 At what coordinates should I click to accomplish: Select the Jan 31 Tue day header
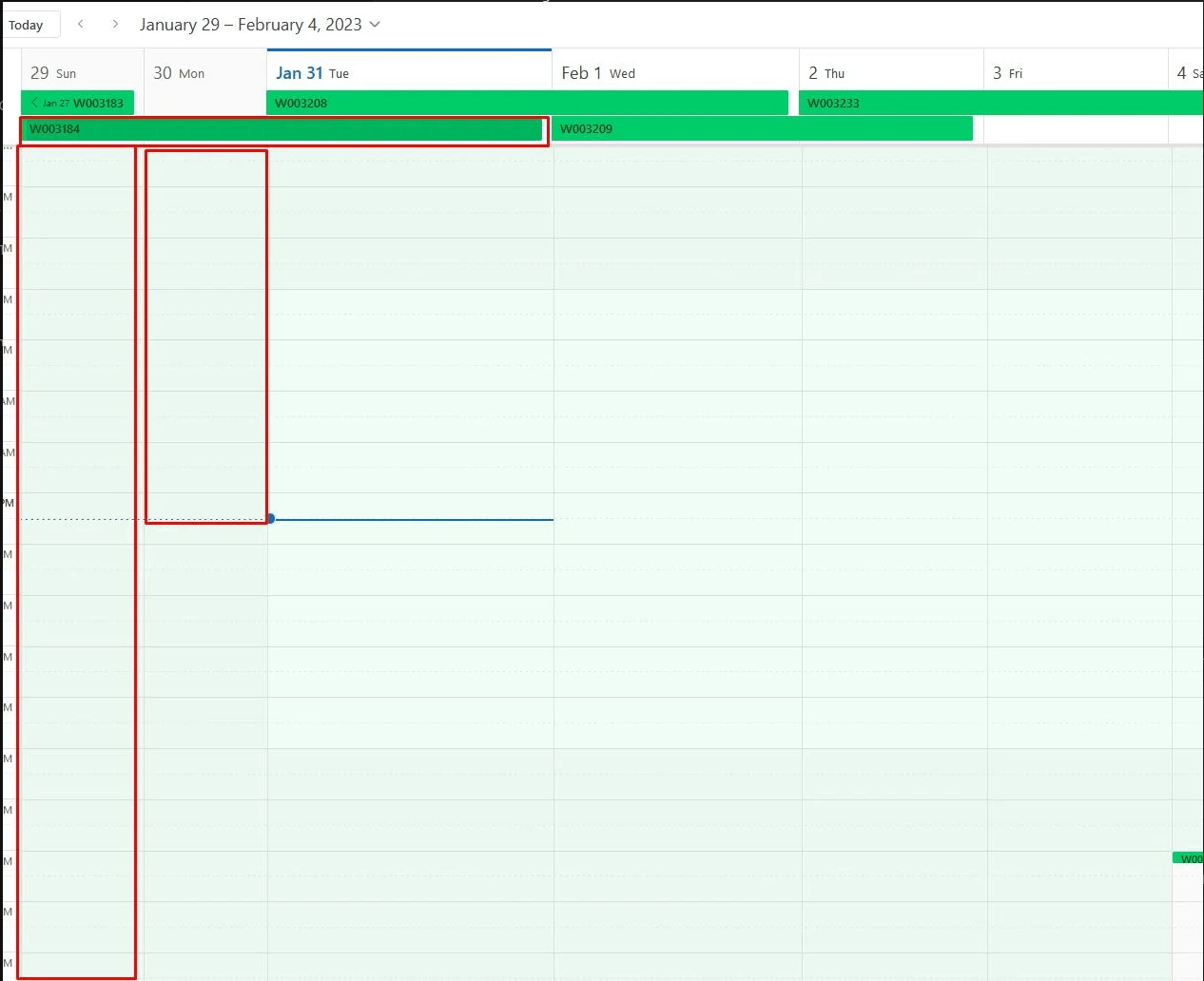point(312,72)
